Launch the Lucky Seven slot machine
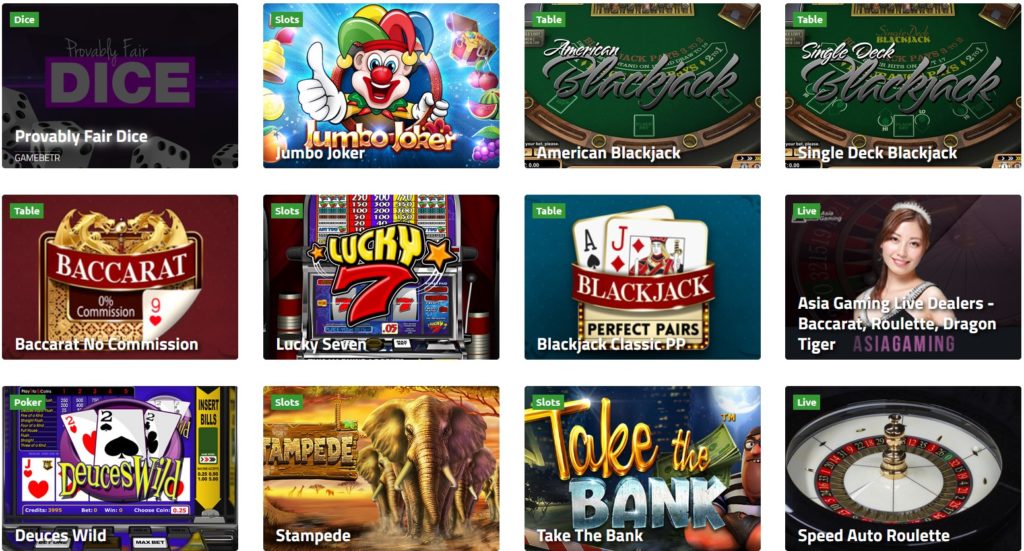Viewport: 1024px width, 551px height. (x=381, y=277)
